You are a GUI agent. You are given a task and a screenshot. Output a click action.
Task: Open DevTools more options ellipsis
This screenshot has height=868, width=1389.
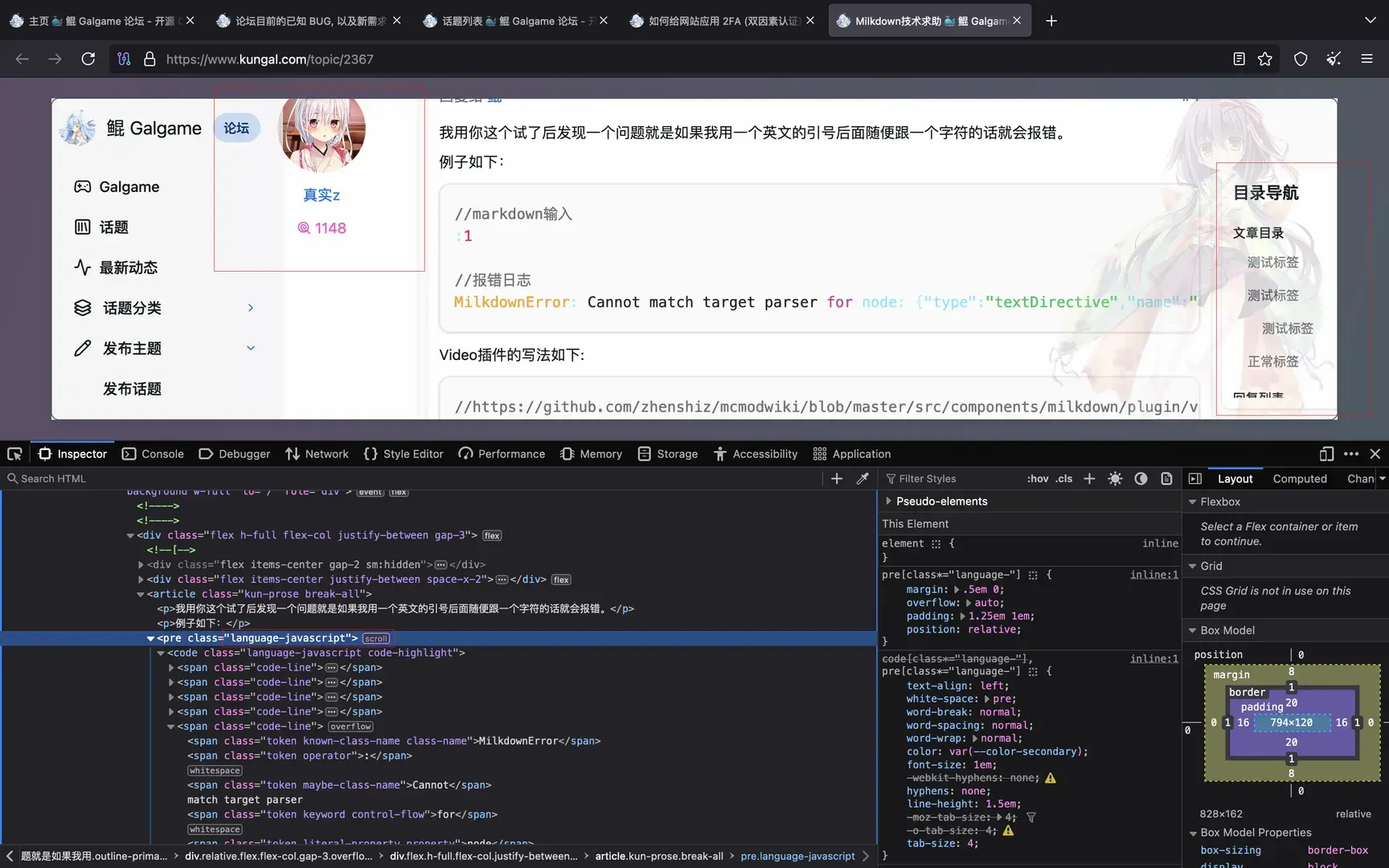tap(1351, 454)
